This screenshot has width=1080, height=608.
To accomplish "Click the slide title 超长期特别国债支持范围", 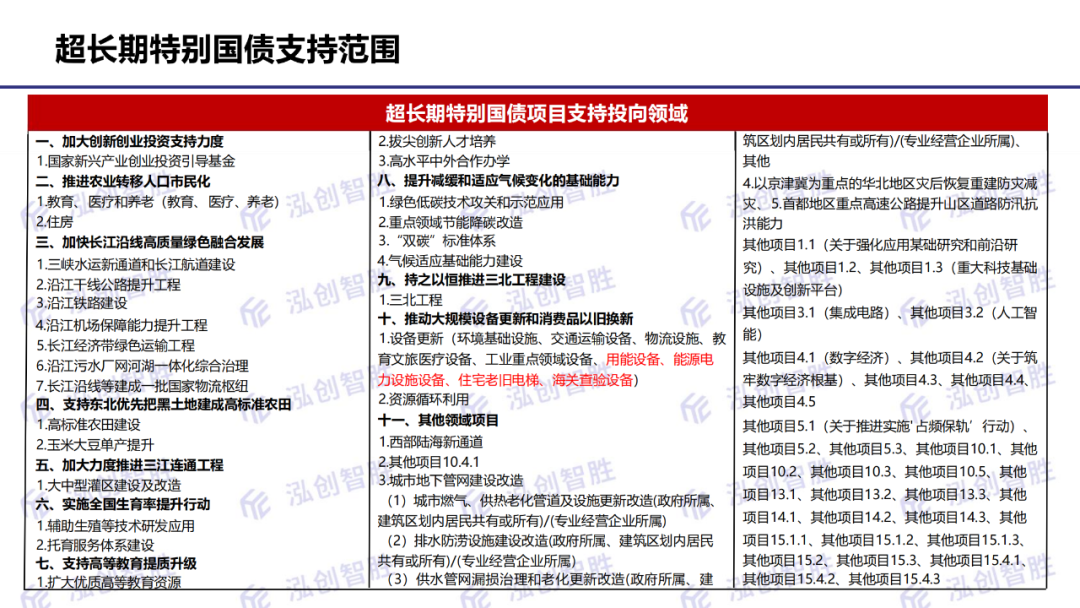I will tap(227, 50).
